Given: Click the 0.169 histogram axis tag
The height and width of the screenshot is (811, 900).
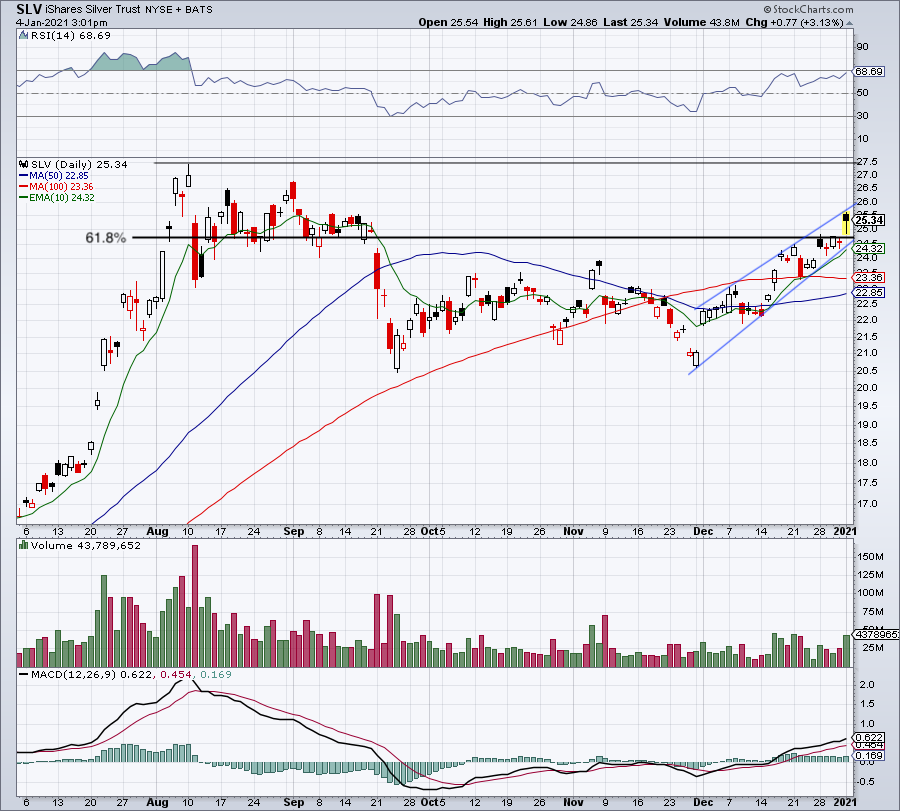Looking at the screenshot, I should 869,755.
